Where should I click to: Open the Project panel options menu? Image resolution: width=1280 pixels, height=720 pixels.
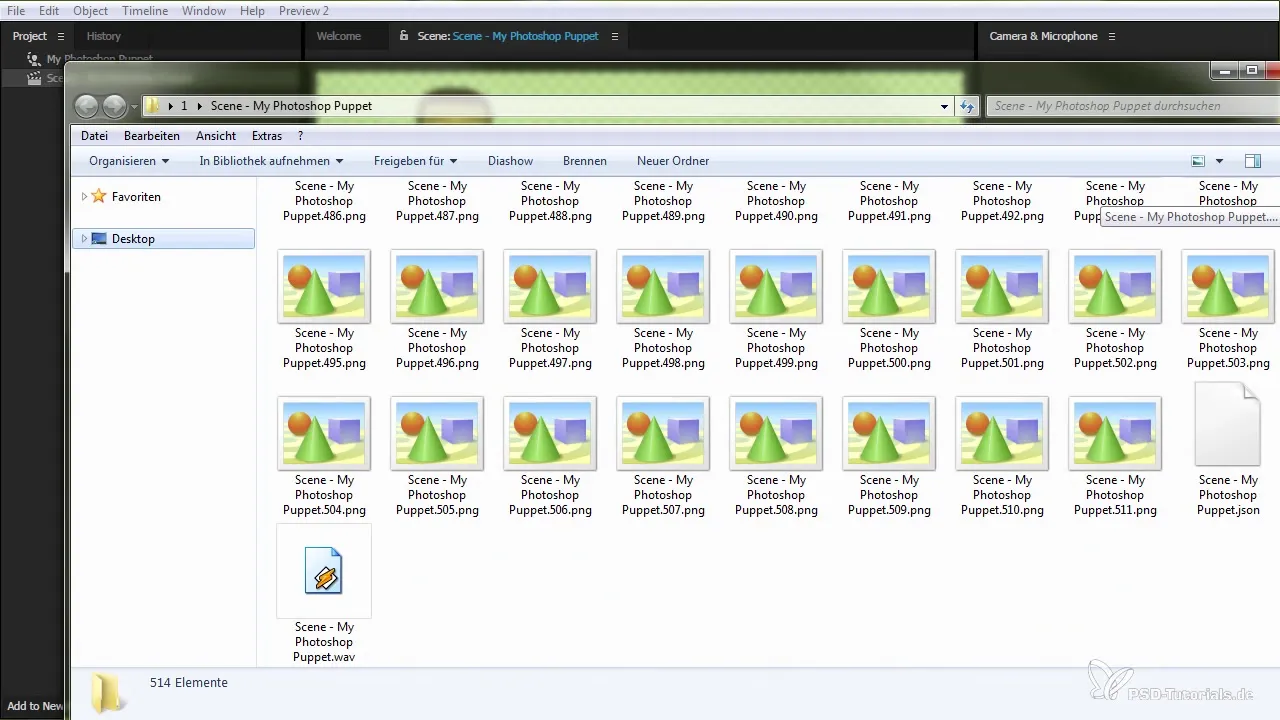tap(61, 36)
